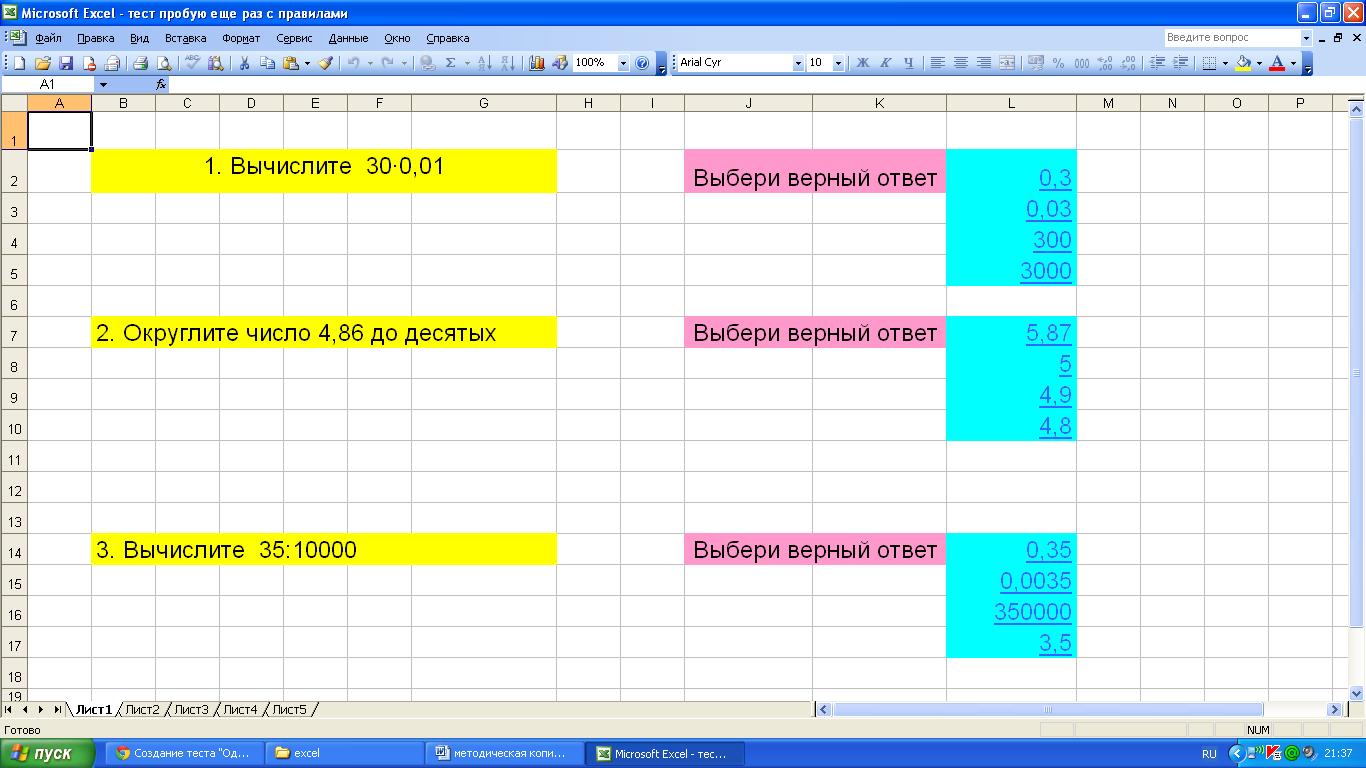Switch to the Лист2 sheet tab
1366x768 pixels.
point(142,710)
